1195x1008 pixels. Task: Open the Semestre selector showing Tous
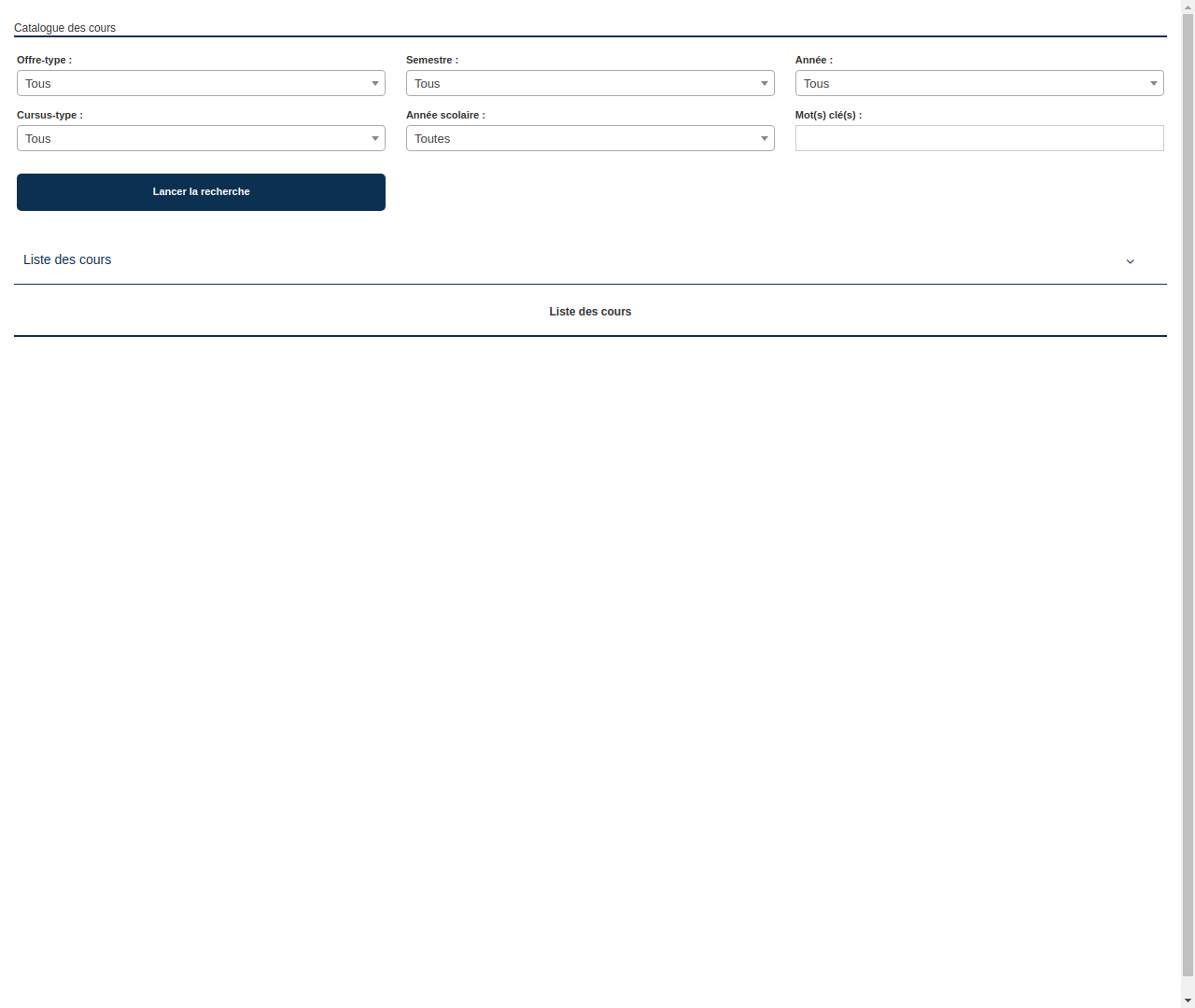(590, 83)
